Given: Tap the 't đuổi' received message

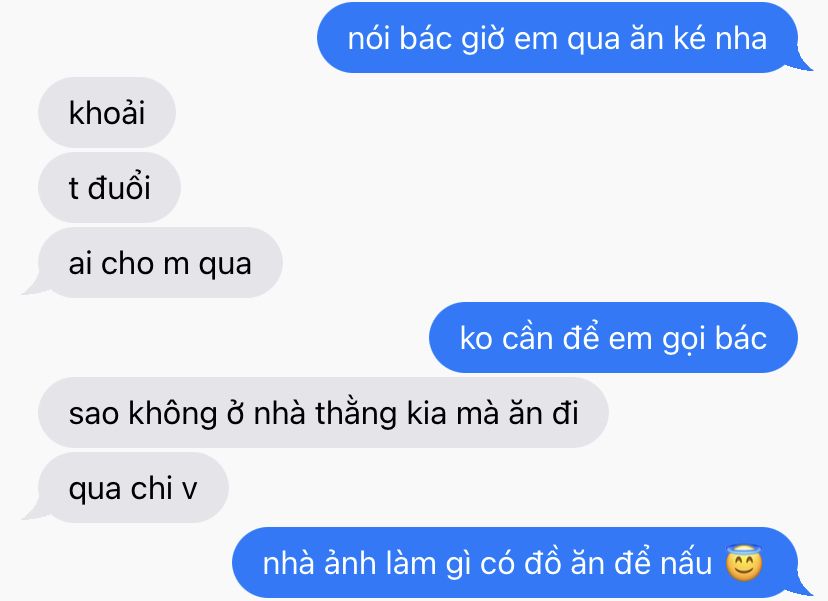Looking at the screenshot, I should tap(109, 187).
